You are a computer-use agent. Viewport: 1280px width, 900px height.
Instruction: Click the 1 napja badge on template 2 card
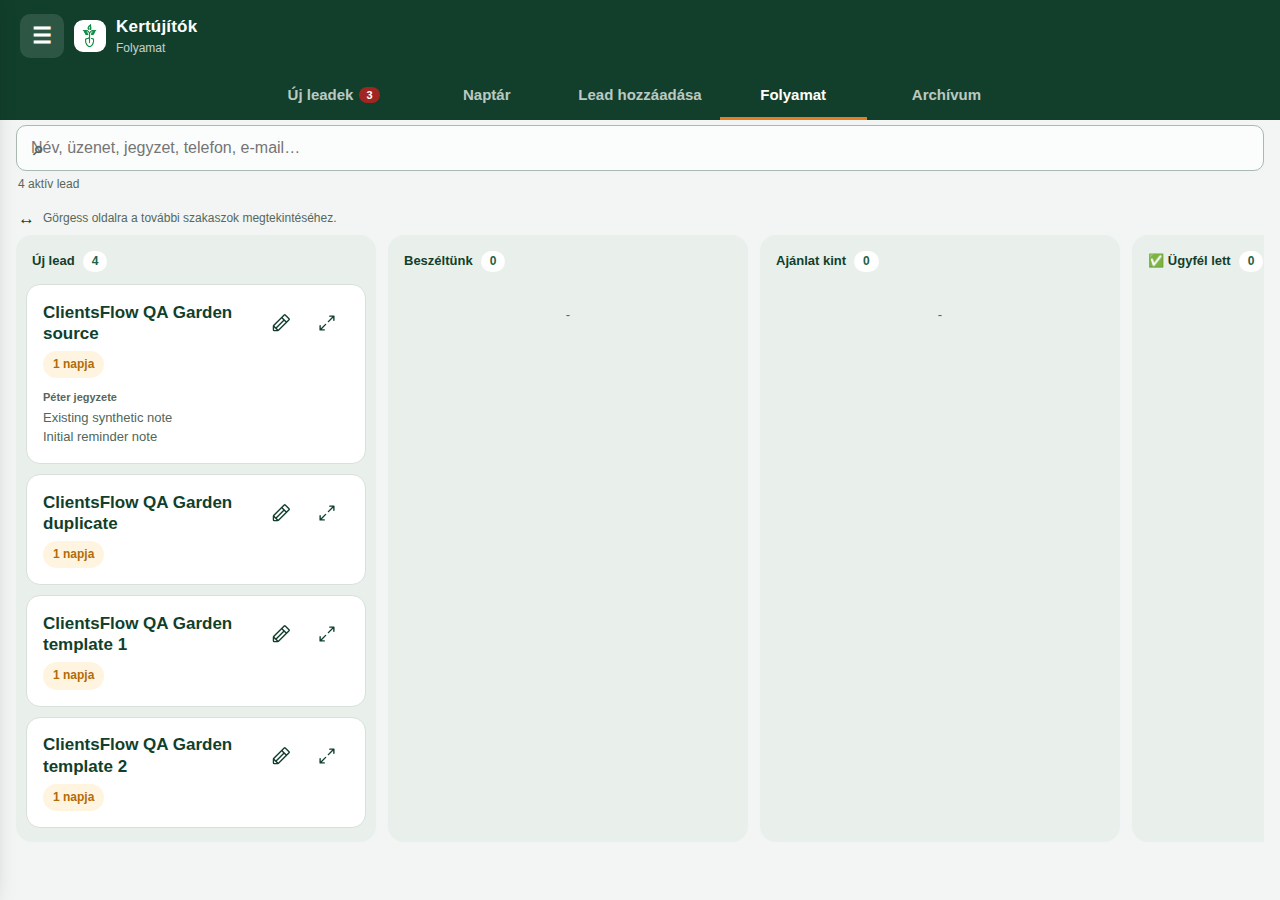pos(73,797)
